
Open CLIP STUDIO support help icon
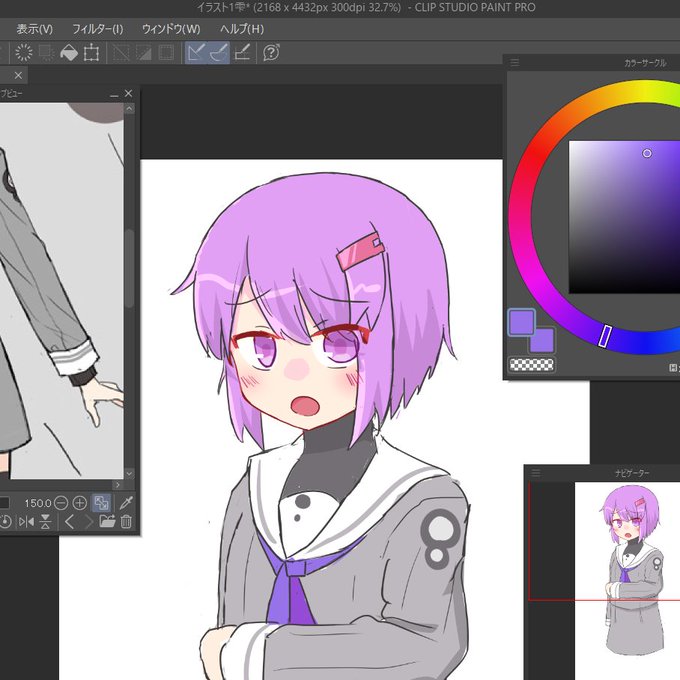271,52
